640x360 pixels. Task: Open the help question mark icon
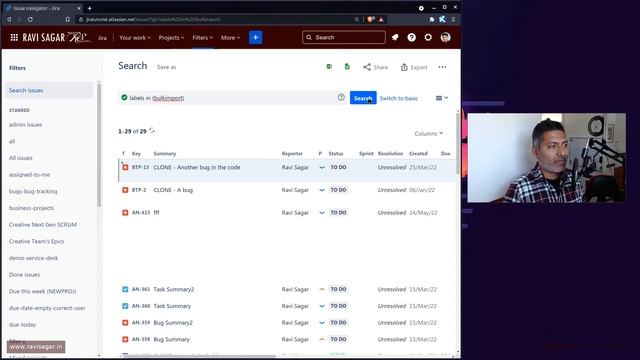[411, 38]
